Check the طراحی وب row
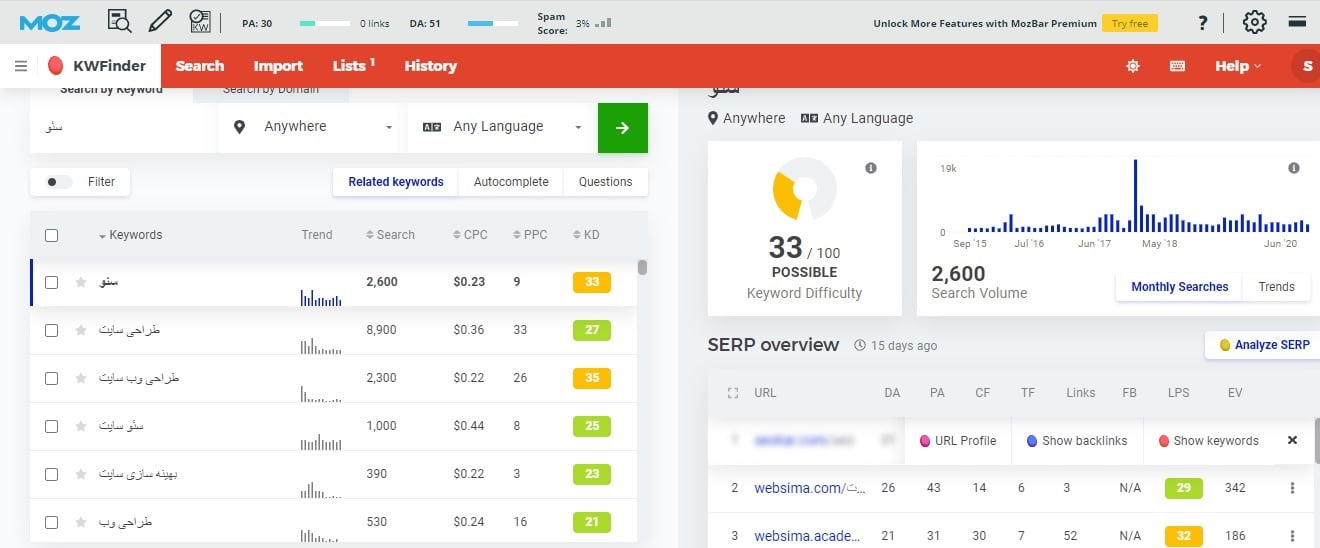This screenshot has width=1320, height=548. pyautogui.click(x=51, y=522)
